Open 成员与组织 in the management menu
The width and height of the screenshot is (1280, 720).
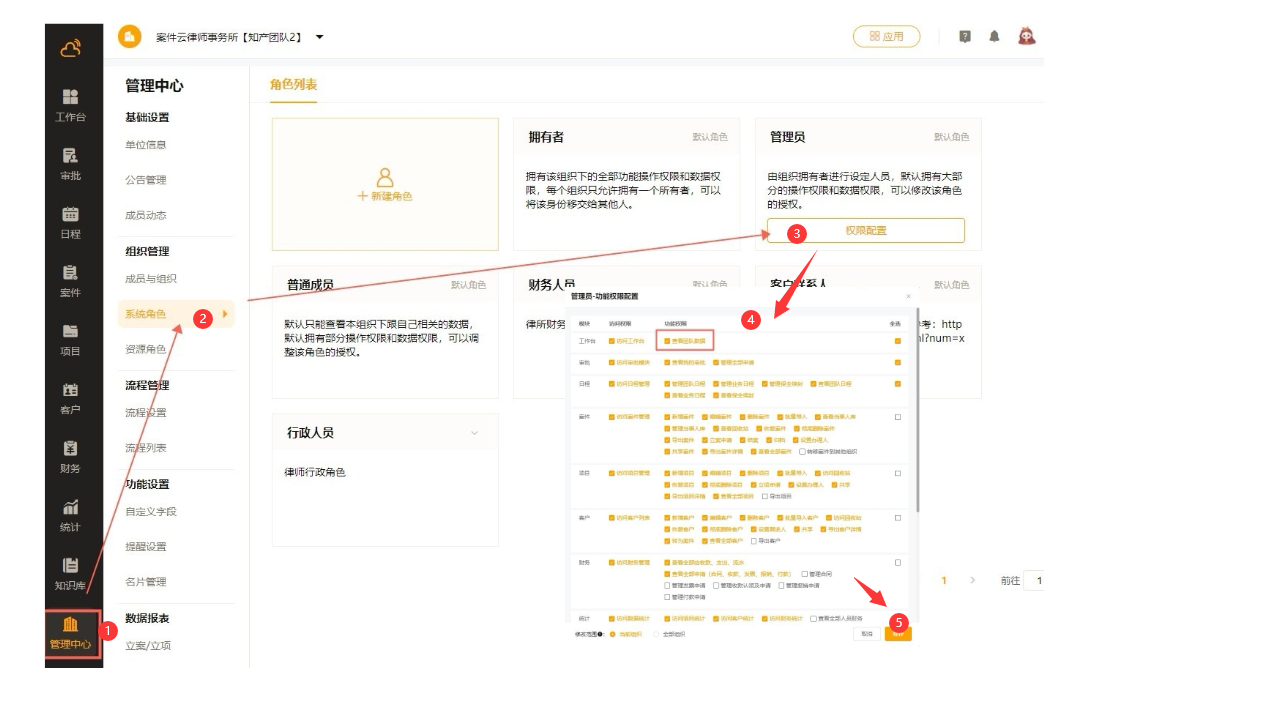point(150,279)
